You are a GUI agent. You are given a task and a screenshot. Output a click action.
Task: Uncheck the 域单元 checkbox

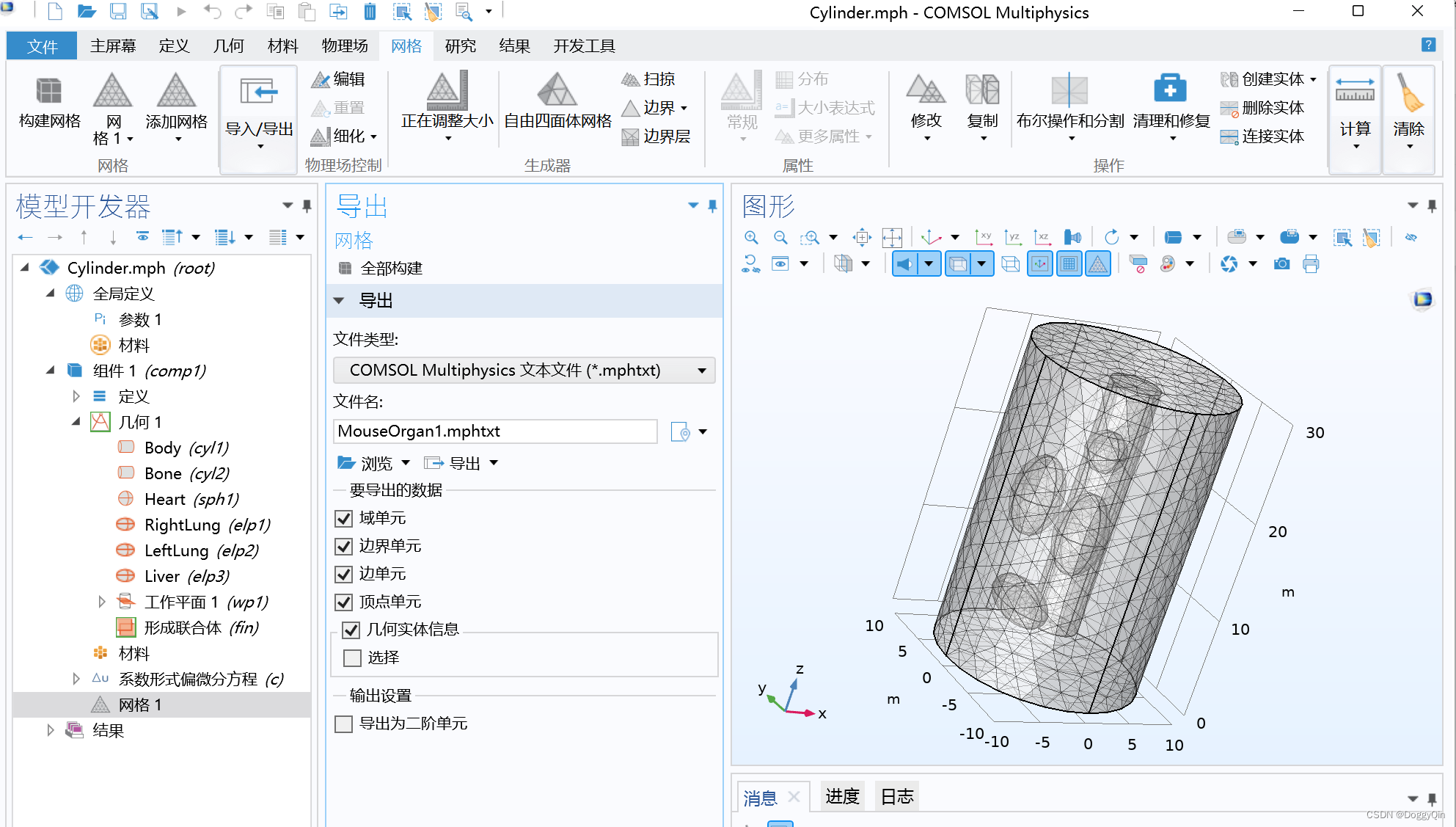pyautogui.click(x=343, y=519)
